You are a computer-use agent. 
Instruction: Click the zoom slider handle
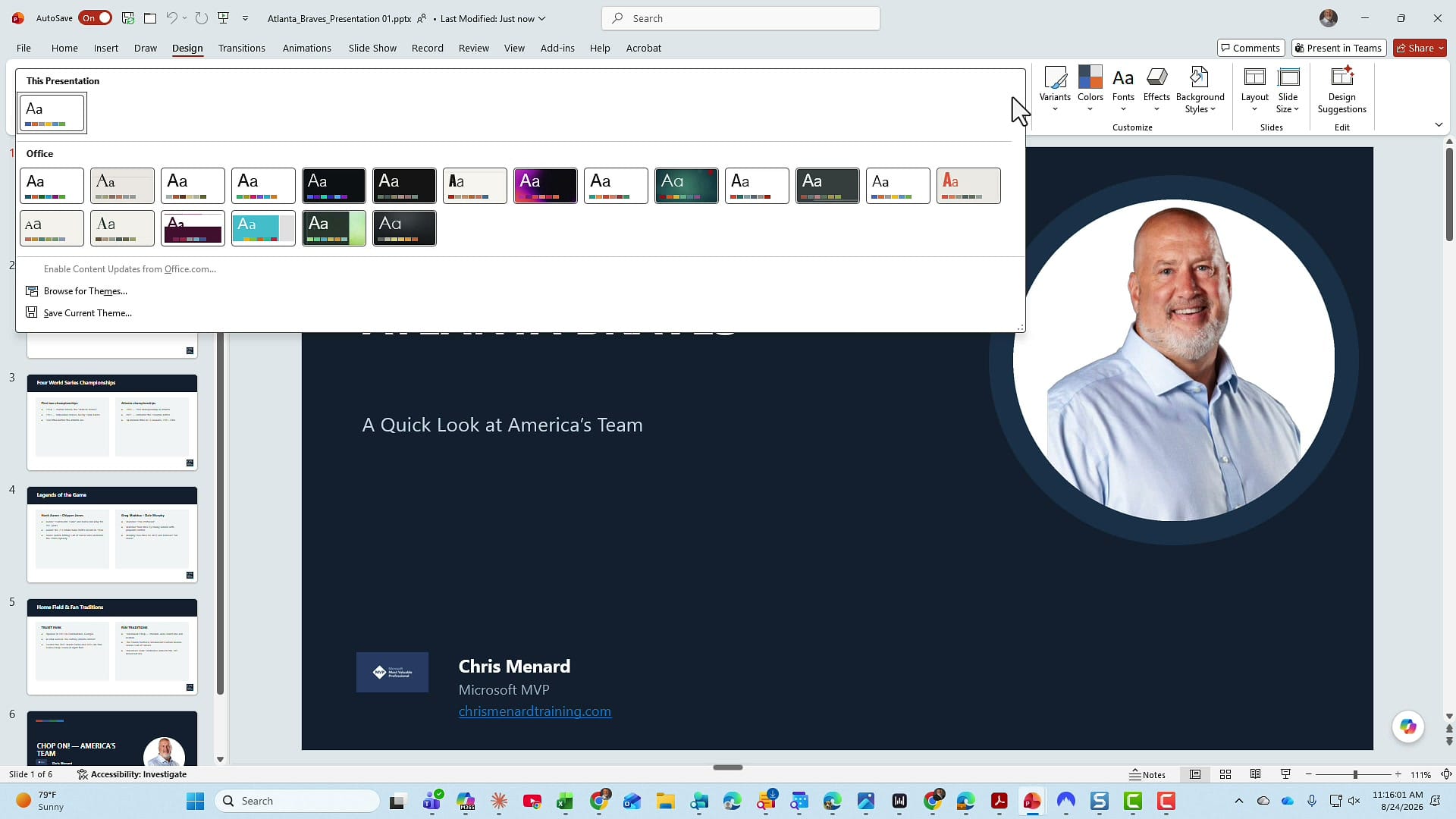[1355, 774]
